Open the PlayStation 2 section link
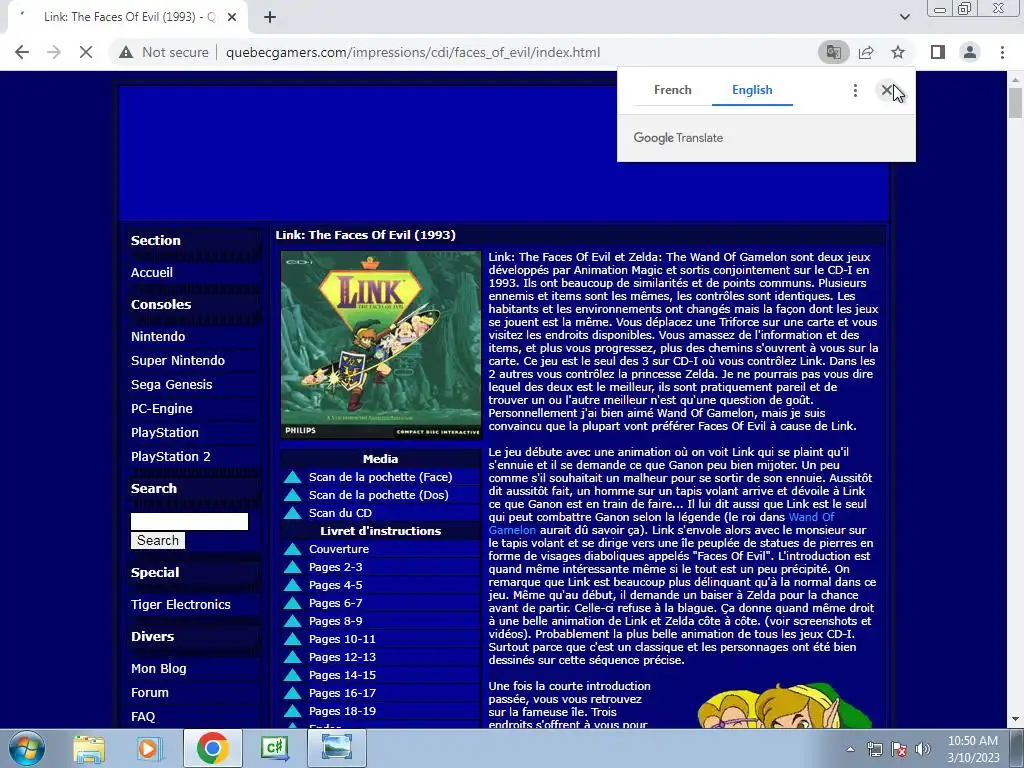 [170, 456]
